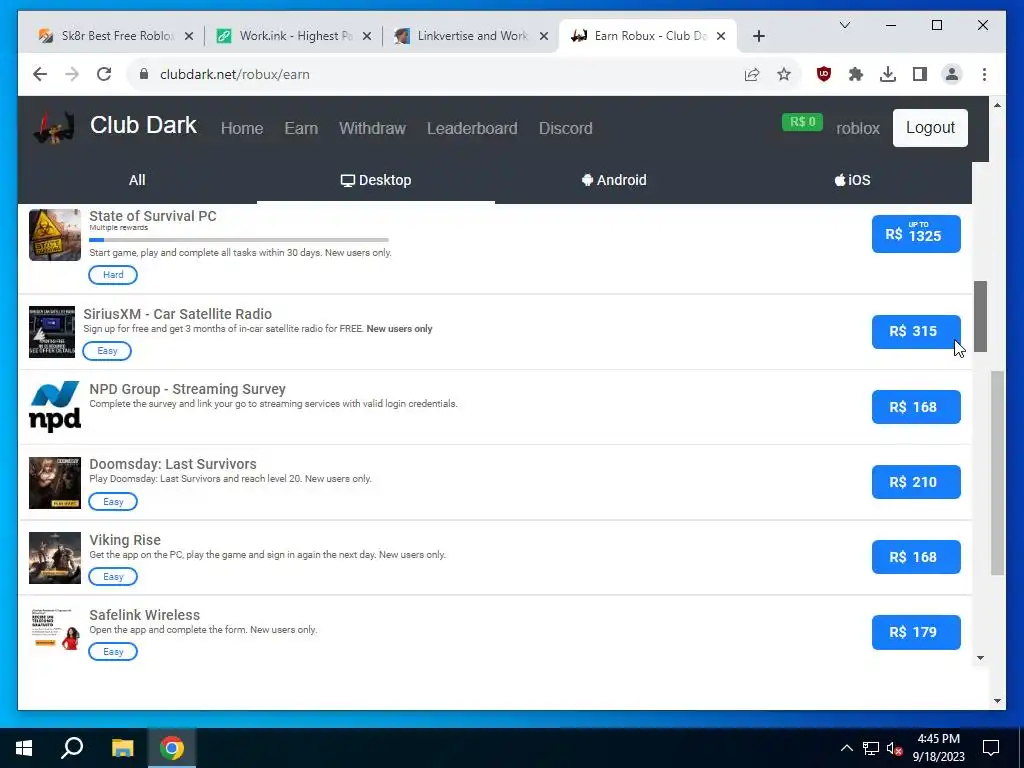Open the Windows Start menu

point(24,748)
